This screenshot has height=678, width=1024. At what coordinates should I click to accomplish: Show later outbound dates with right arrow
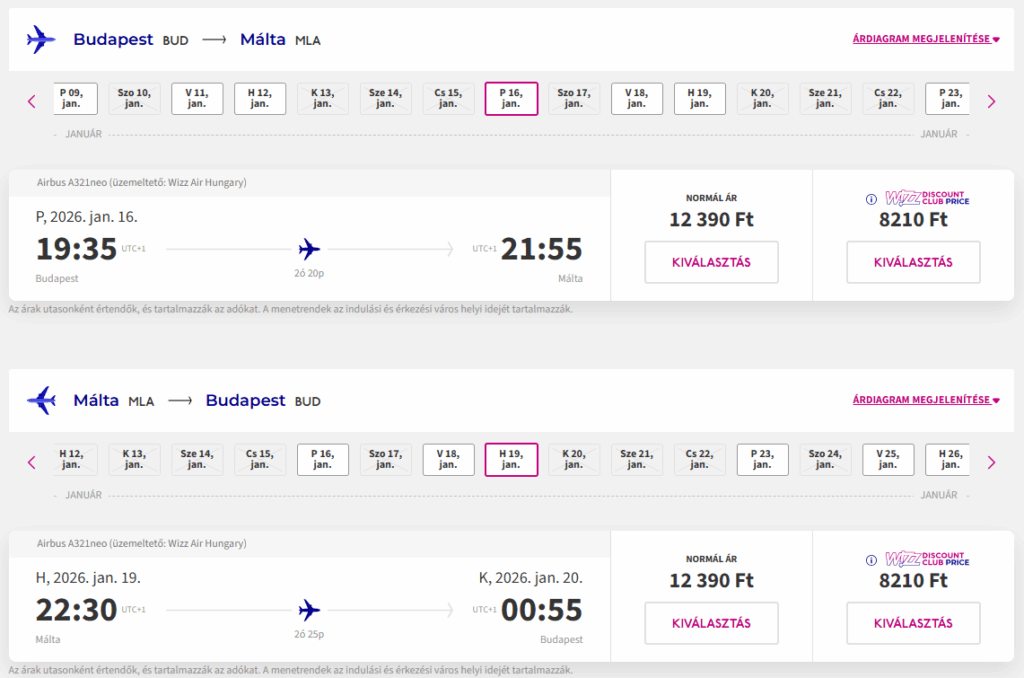[x=991, y=100]
